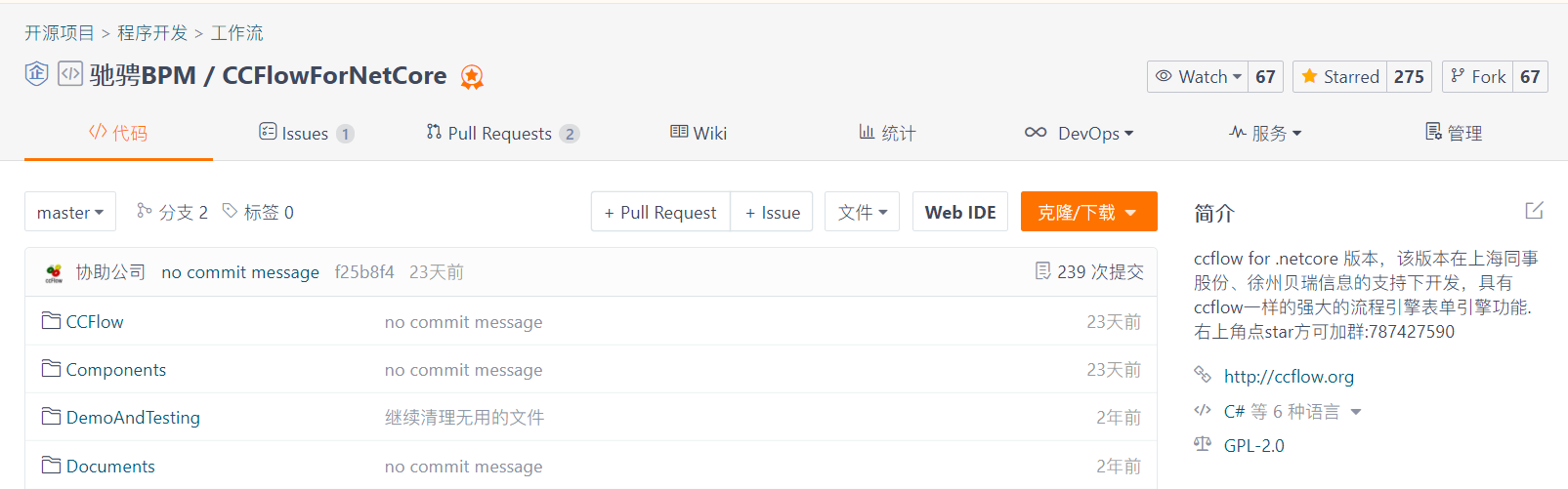Open the latest commit message link
The width and height of the screenshot is (1568, 489).
(x=240, y=272)
